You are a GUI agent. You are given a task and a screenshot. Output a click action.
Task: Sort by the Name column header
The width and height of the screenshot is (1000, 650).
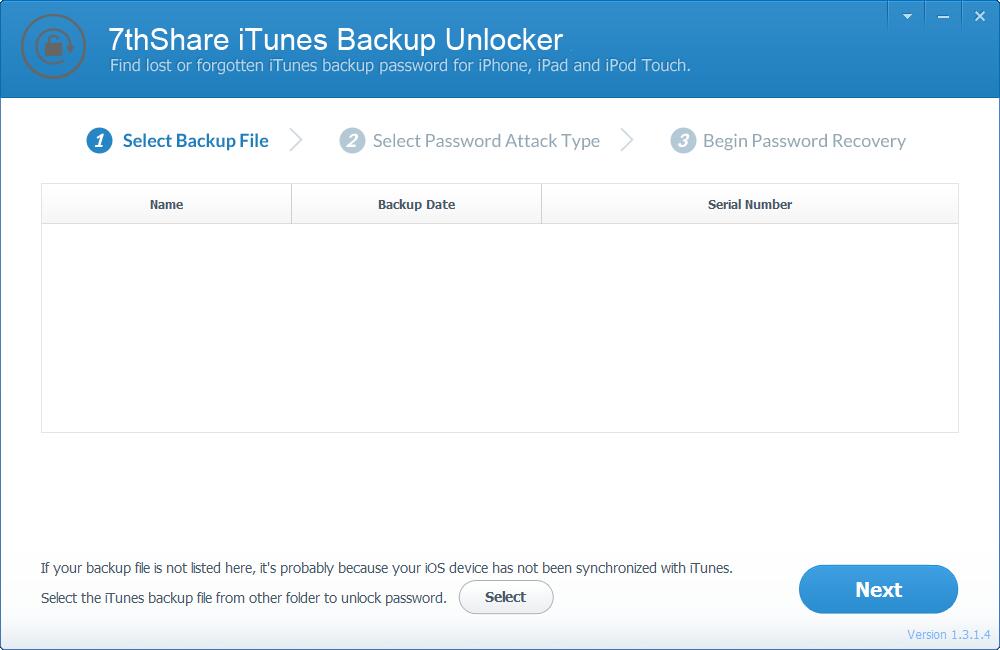pos(166,204)
